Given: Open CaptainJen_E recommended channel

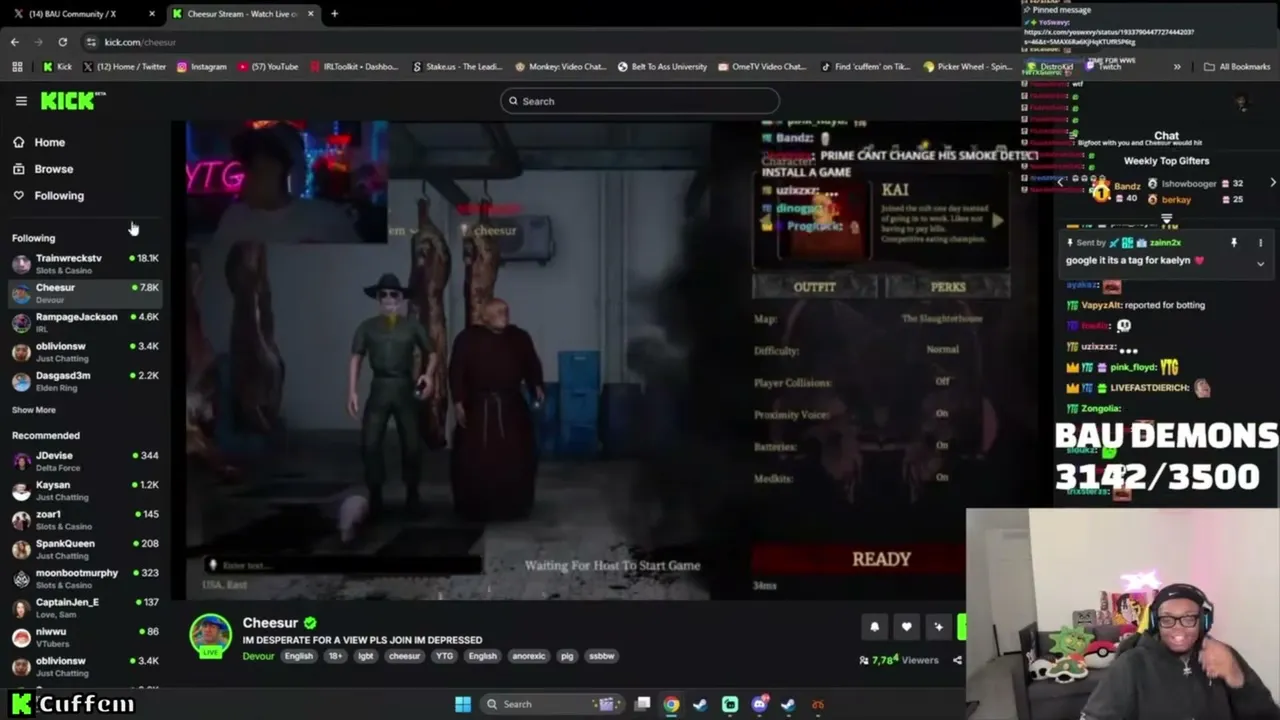Looking at the screenshot, I should [x=85, y=608].
